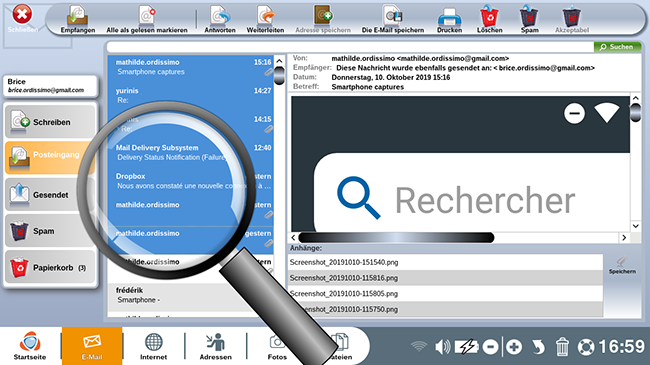Switch to the Internet tab in taskbar
This screenshot has height=365, width=650.
tap(153, 346)
